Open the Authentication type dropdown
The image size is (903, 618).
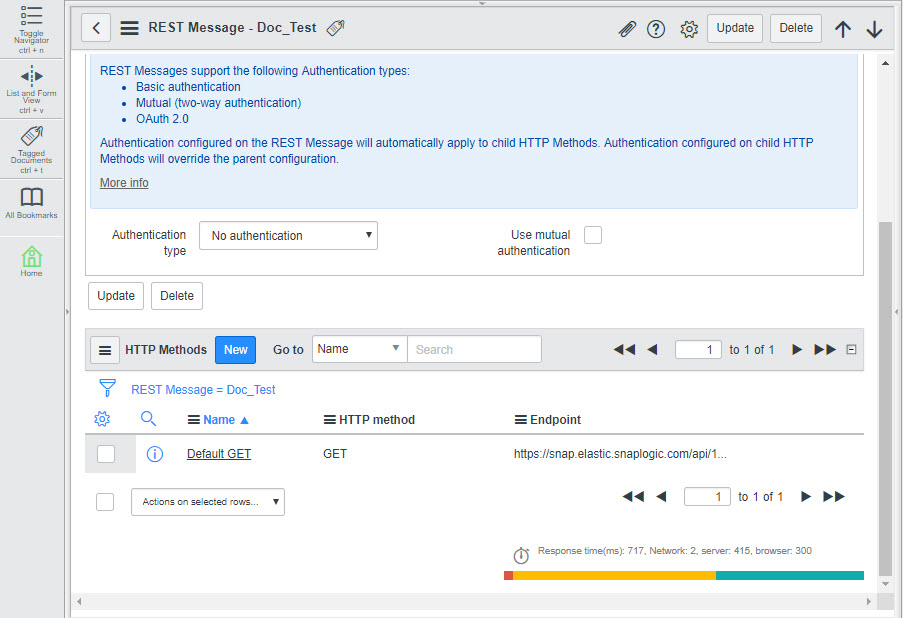[288, 236]
